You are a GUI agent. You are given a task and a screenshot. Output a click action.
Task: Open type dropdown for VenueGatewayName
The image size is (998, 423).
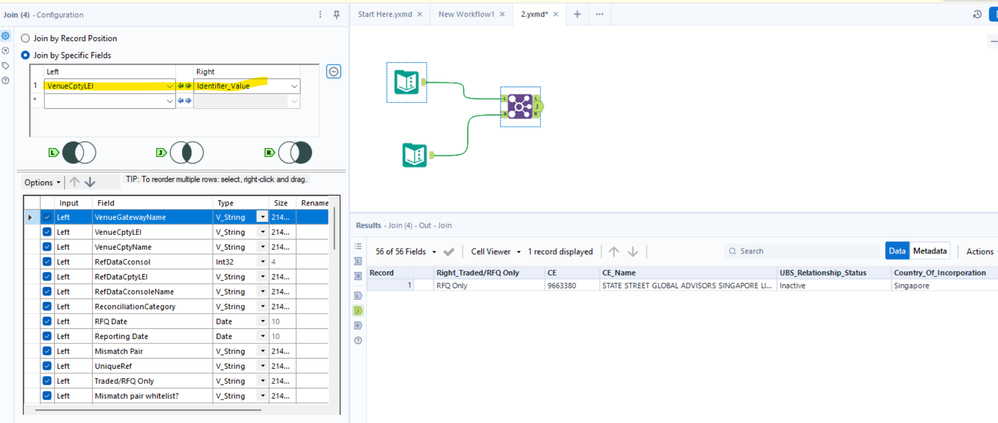click(x=262, y=217)
